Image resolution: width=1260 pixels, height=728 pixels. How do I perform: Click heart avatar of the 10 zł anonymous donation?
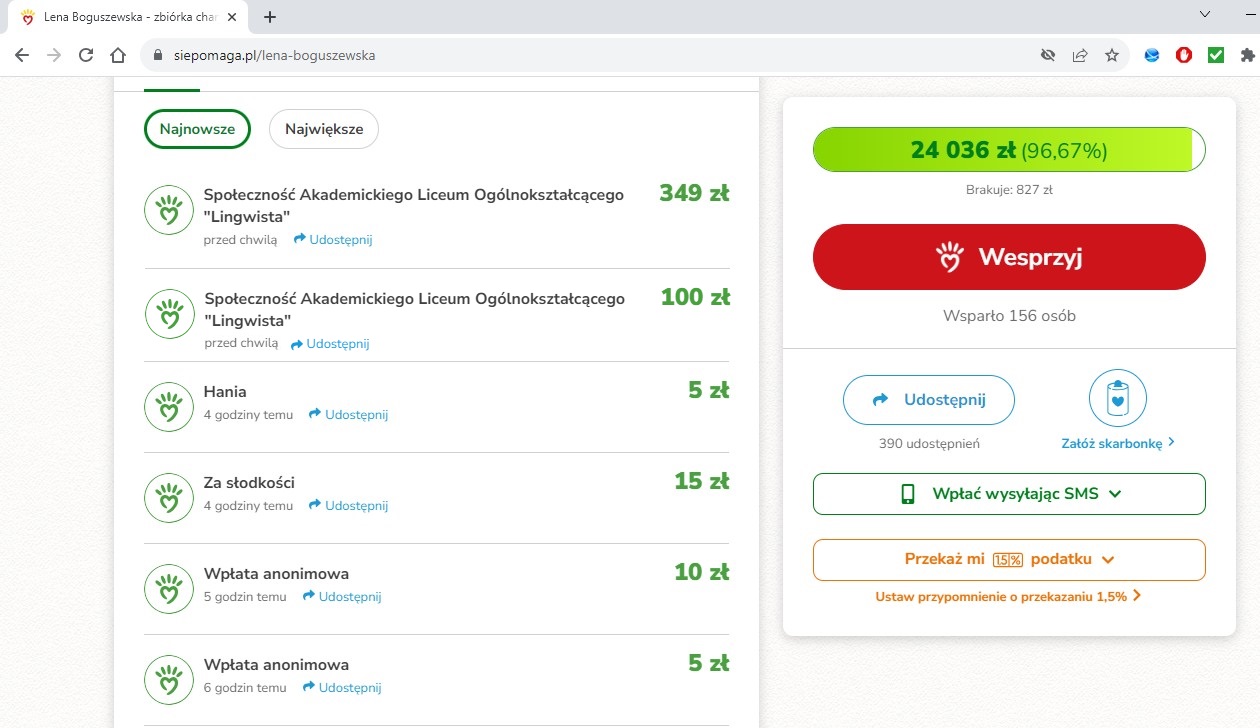tap(169, 588)
